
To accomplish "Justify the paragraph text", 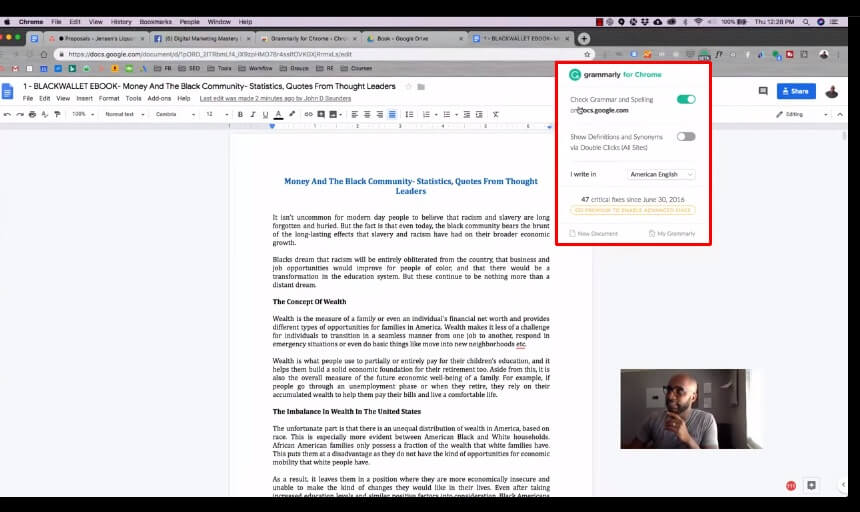I will click(x=392, y=115).
